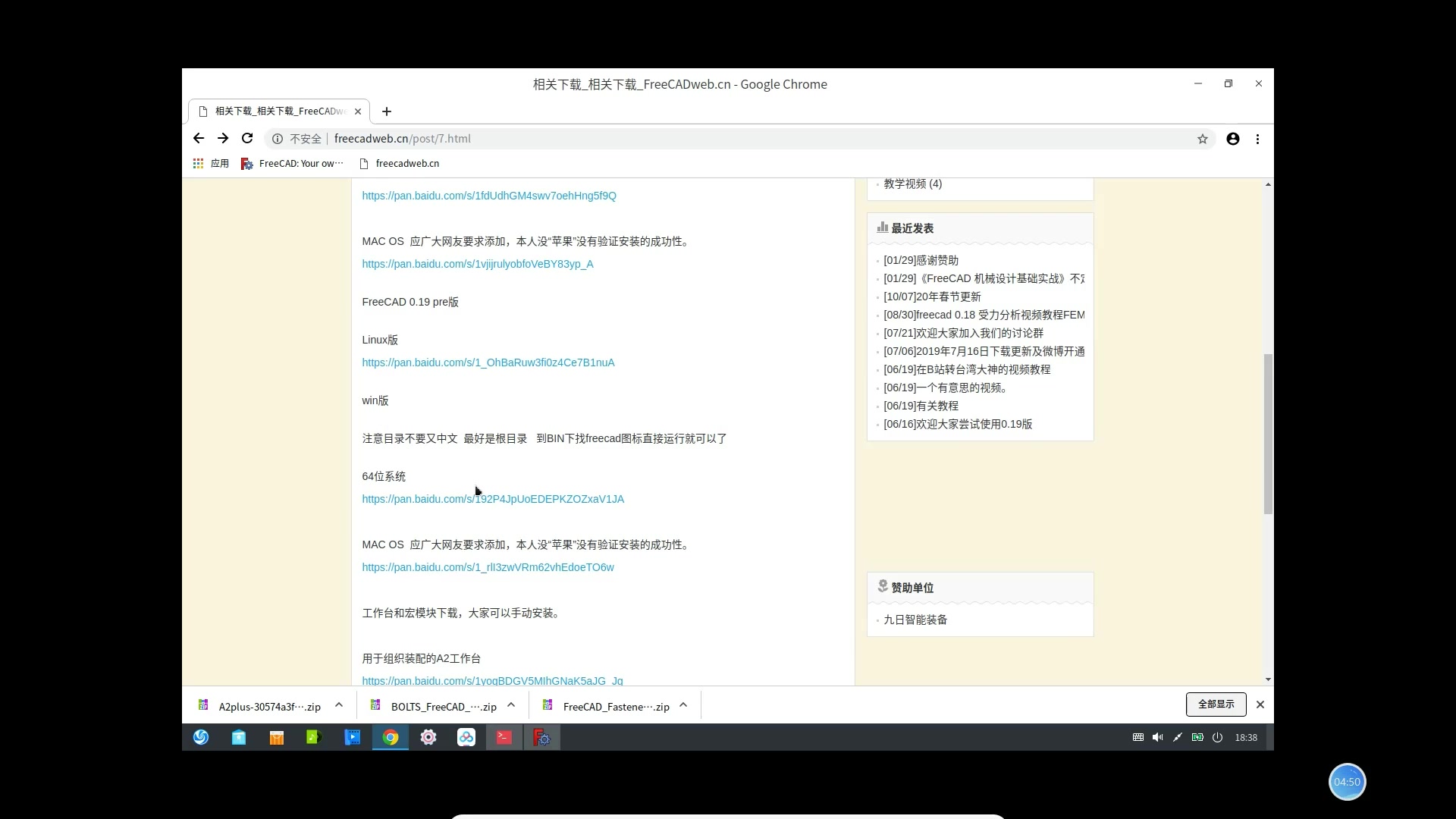The height and width of the screenshot is (819, 1456).
Task: Click the 不安全 site info icon
Action: (277, 139)
